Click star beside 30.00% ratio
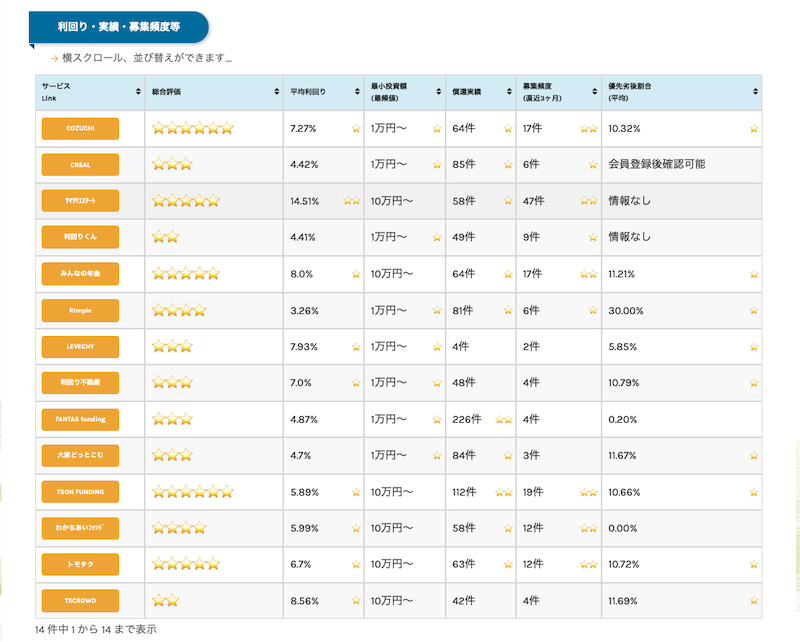The width and height of the screenshot is (800, 642). point(754,310)
